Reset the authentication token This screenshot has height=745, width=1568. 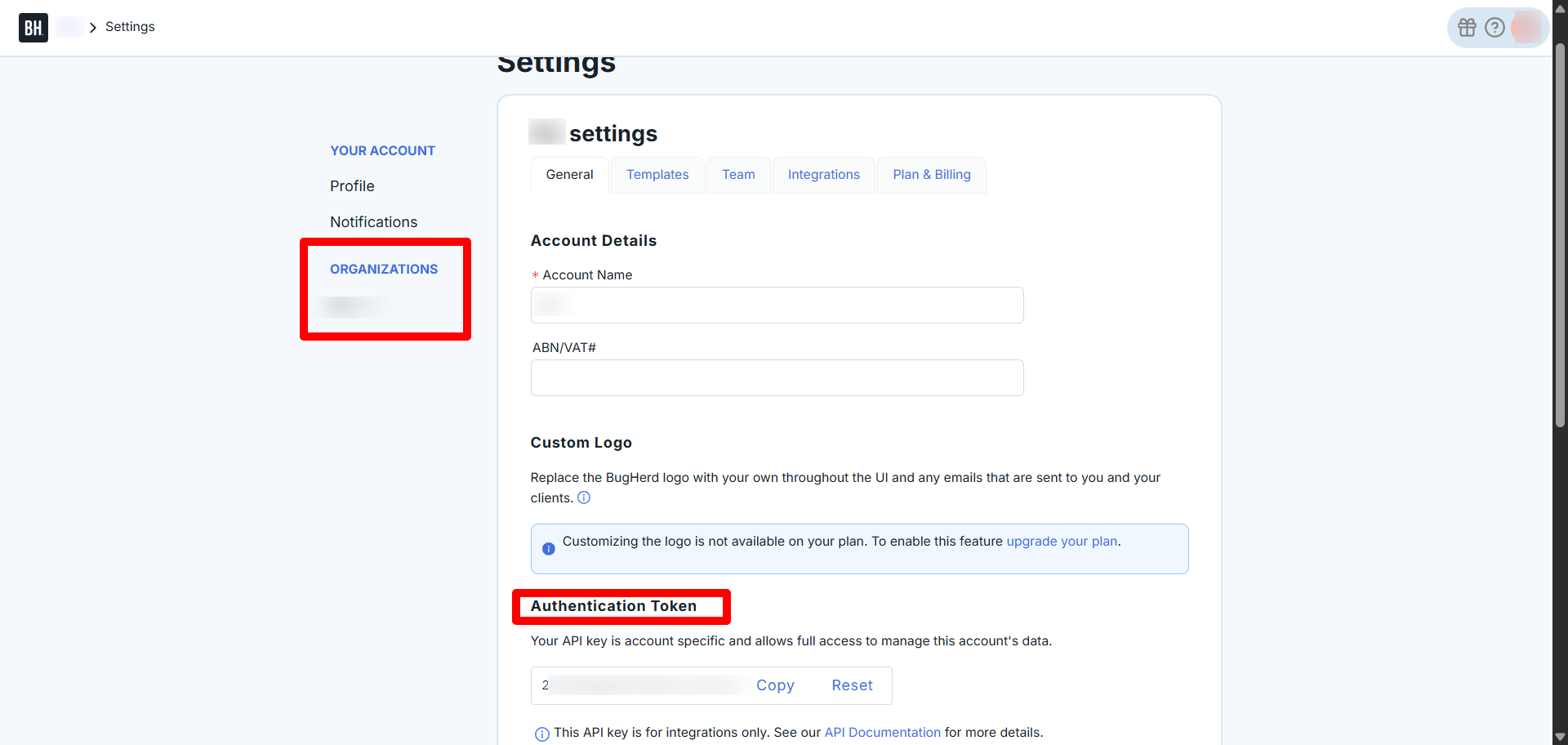[852, 685]
